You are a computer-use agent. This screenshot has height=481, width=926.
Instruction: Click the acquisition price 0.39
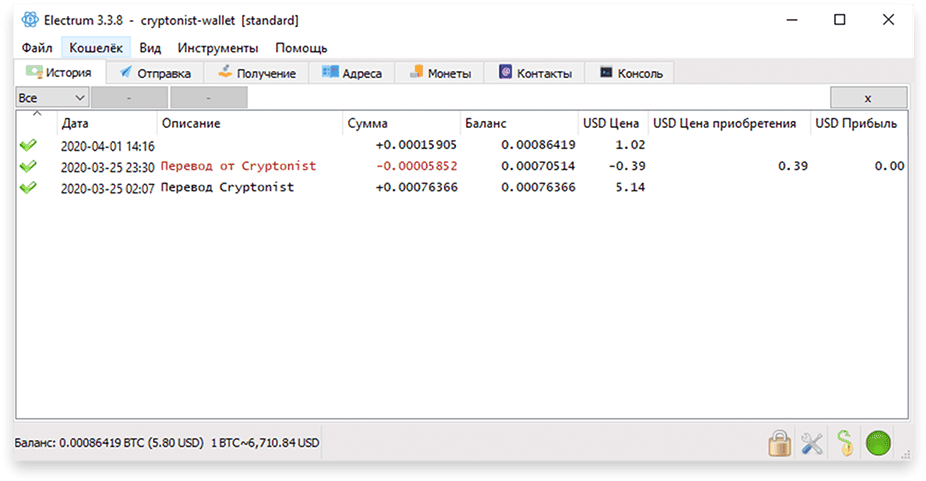[x=793, y=166]
